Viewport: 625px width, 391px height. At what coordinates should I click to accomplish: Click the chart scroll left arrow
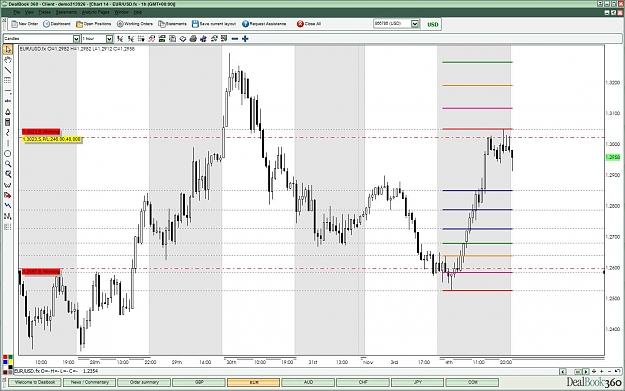coord(562,371)
